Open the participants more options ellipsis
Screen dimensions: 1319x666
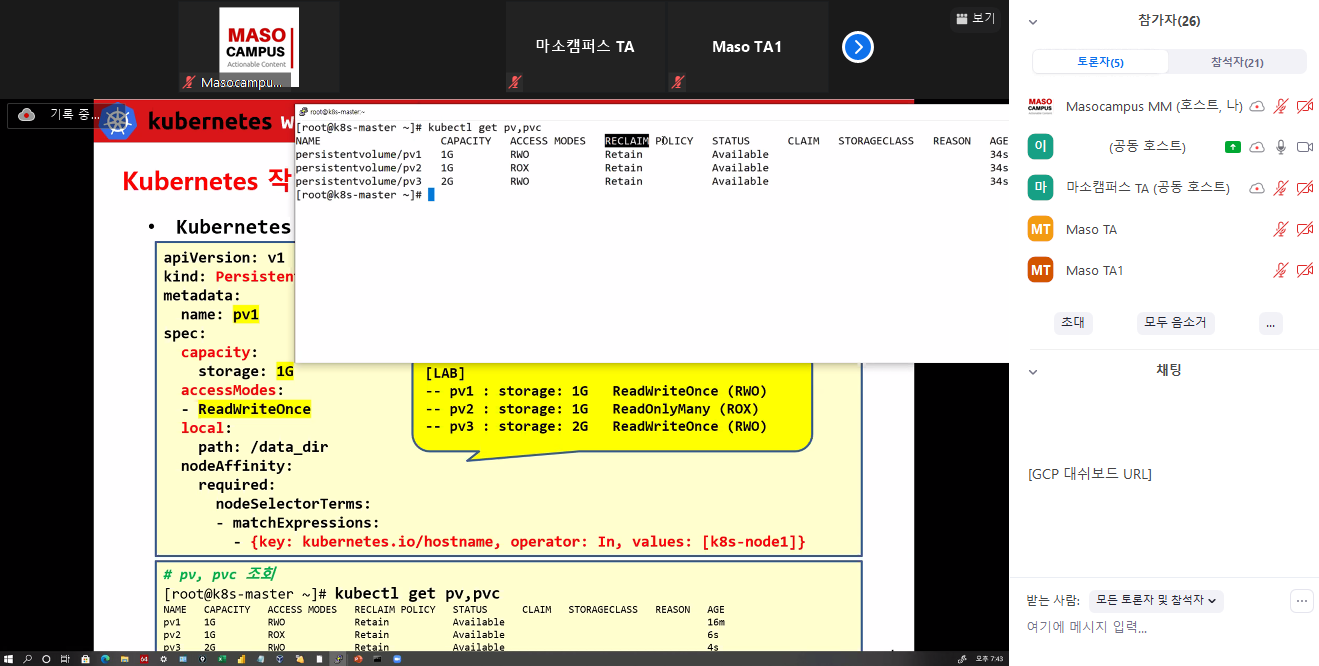pos(1270,323)
